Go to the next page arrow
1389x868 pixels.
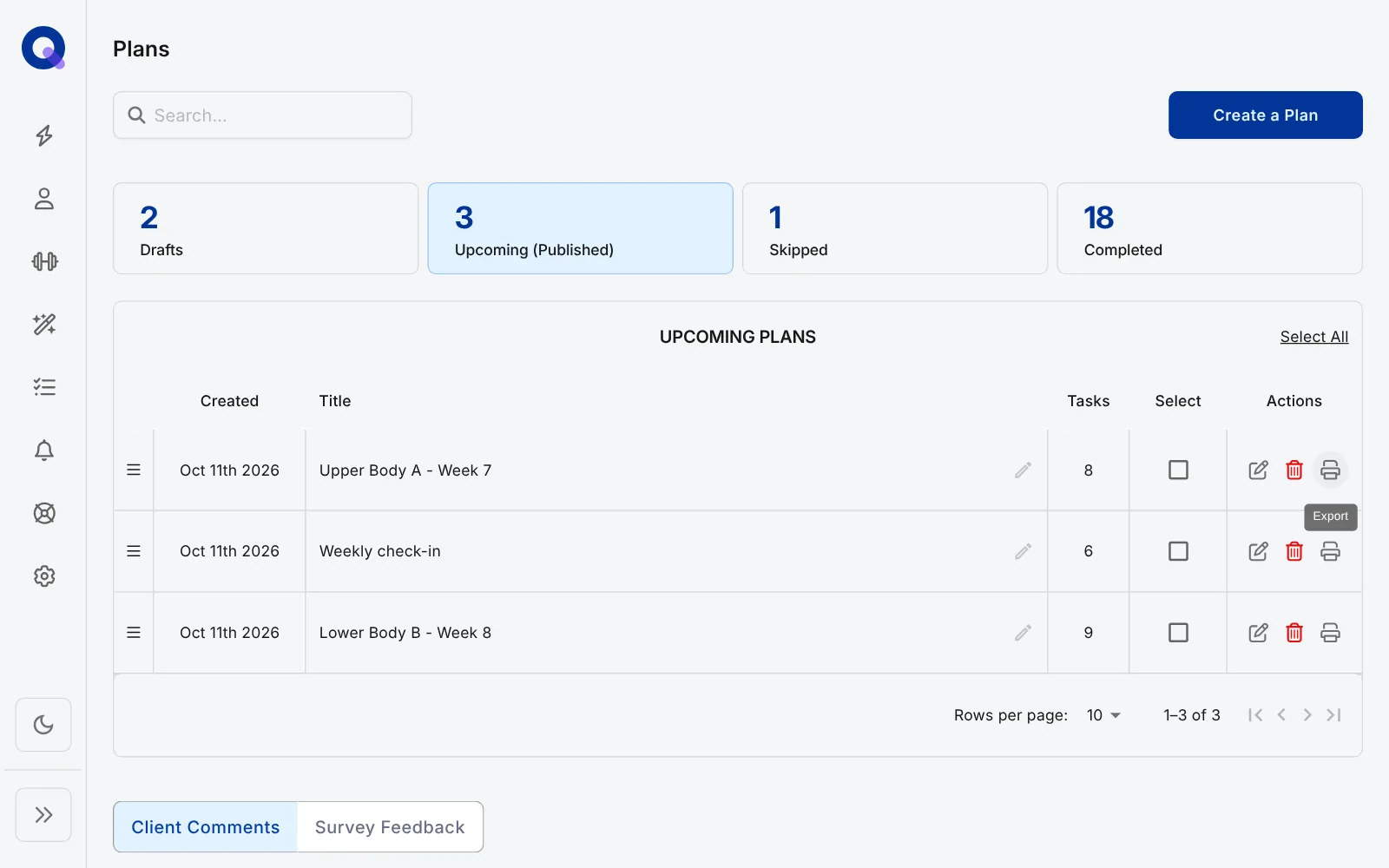pyautogui.click(x=1307, y=715)
